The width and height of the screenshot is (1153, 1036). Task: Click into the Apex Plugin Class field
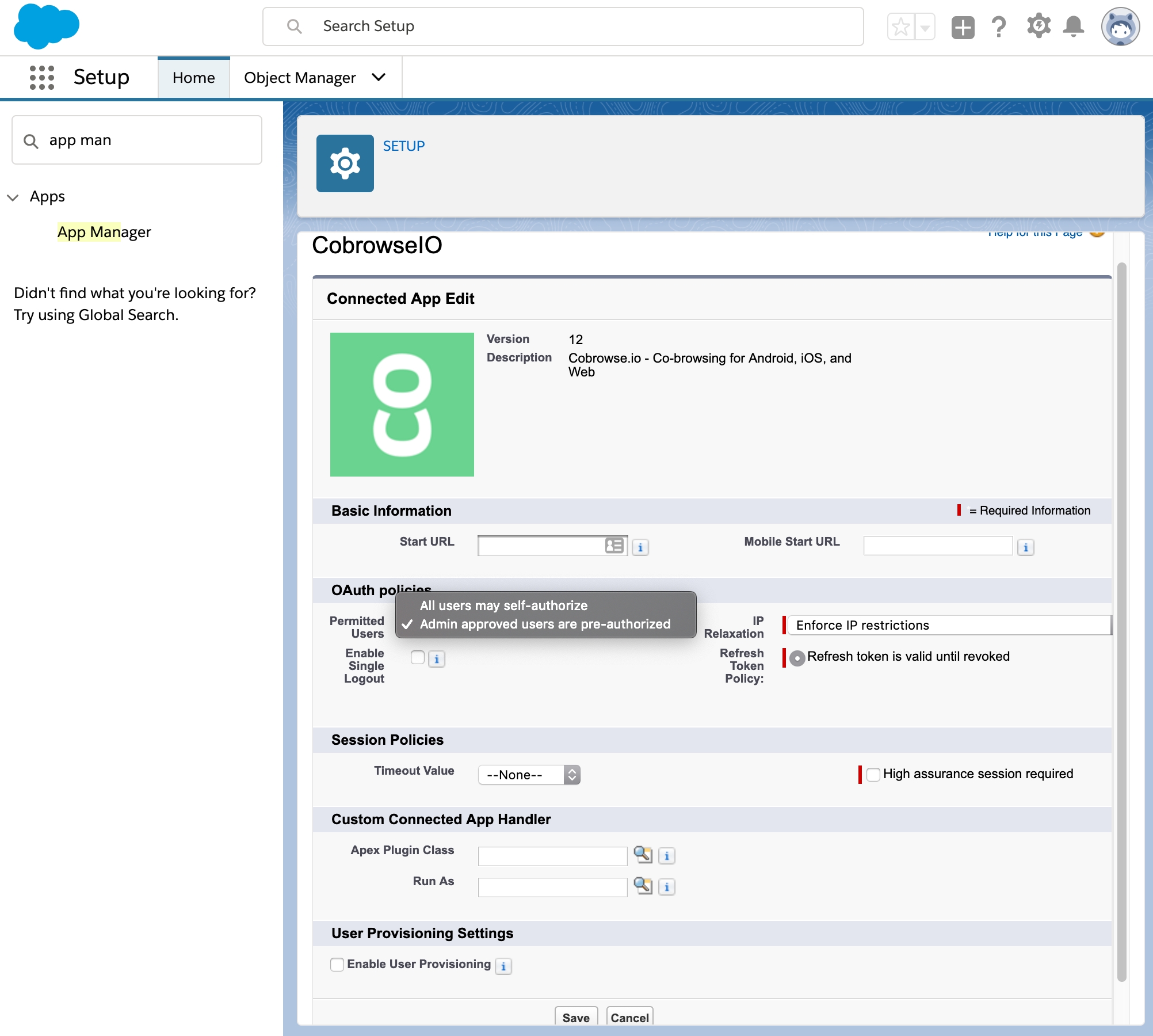(x=553, y=856)
